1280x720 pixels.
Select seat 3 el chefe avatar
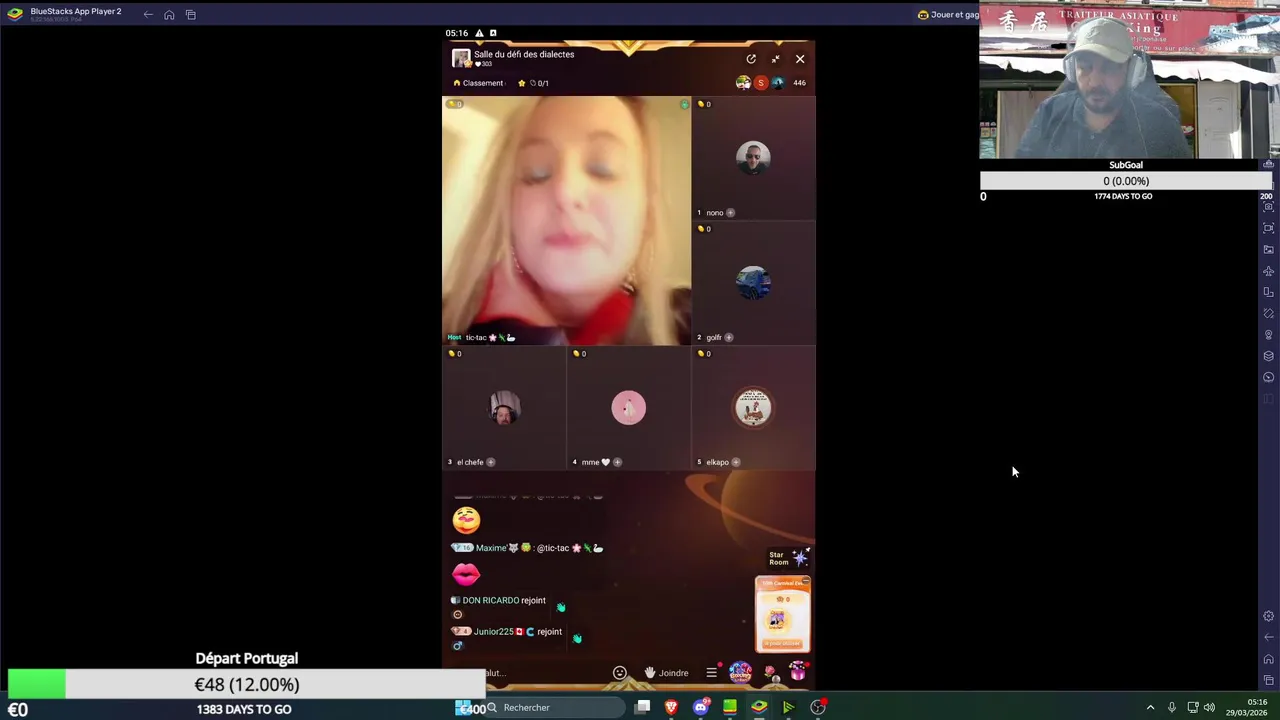click(504, 407)
